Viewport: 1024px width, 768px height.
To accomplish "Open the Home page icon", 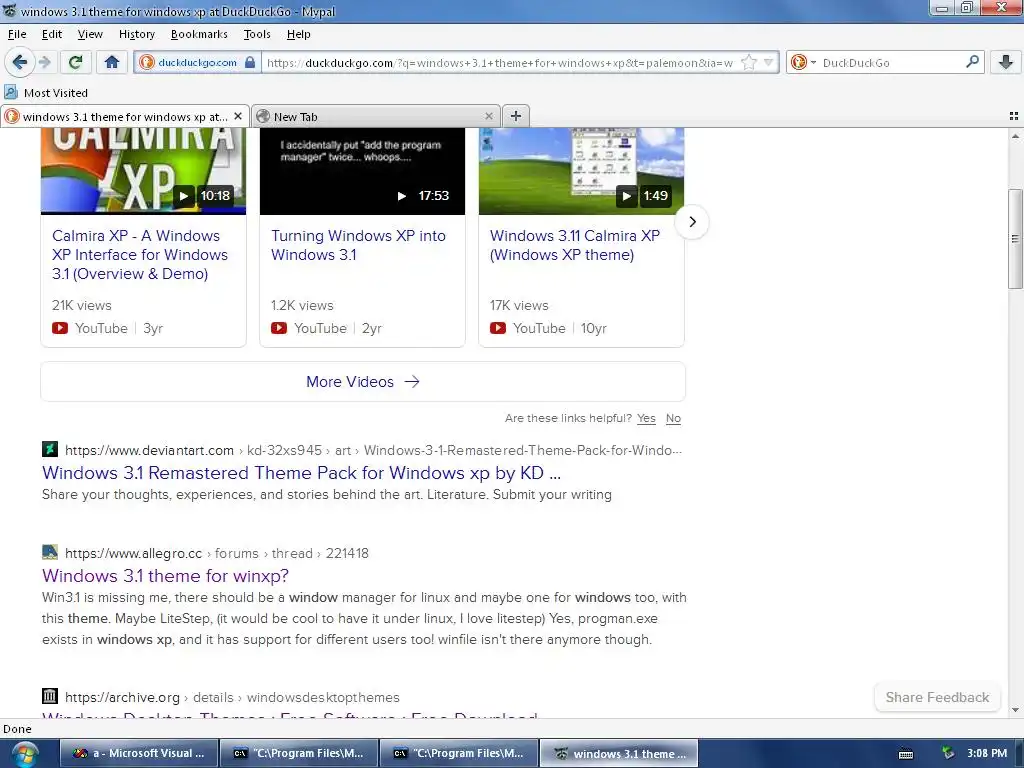I will (x=112, y=62).
